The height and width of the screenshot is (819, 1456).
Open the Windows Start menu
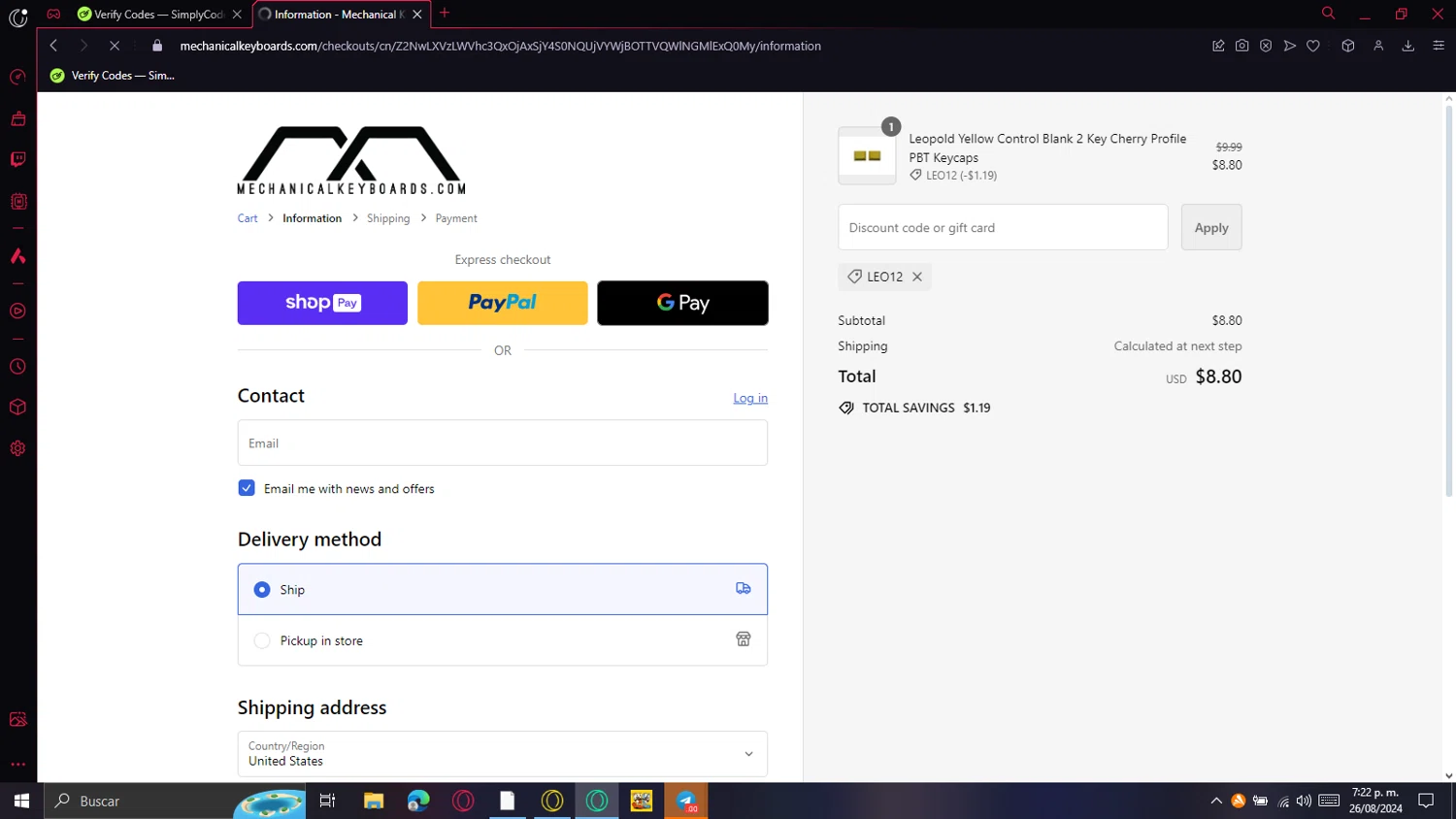click(21, 801)
